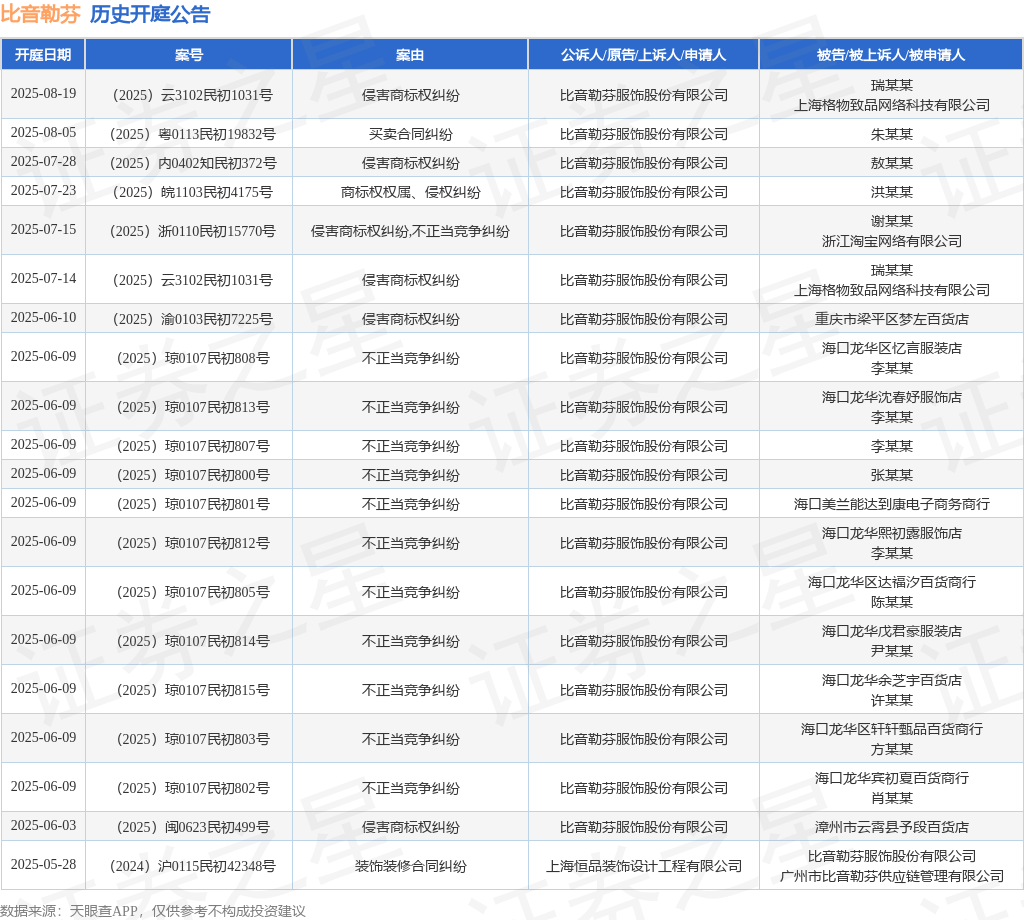Click 侵害商标权纠纷 in the 2025-06-10 row

point(410,319)
